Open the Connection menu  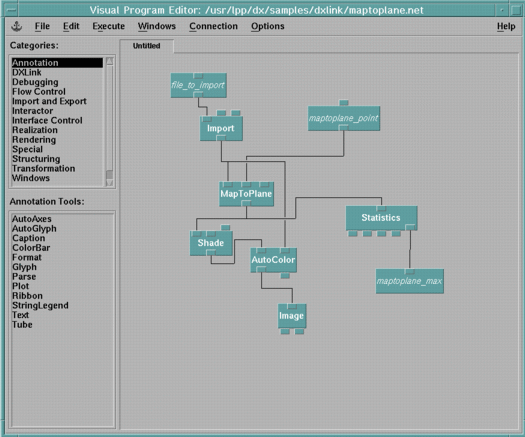[x=213, y=26]
